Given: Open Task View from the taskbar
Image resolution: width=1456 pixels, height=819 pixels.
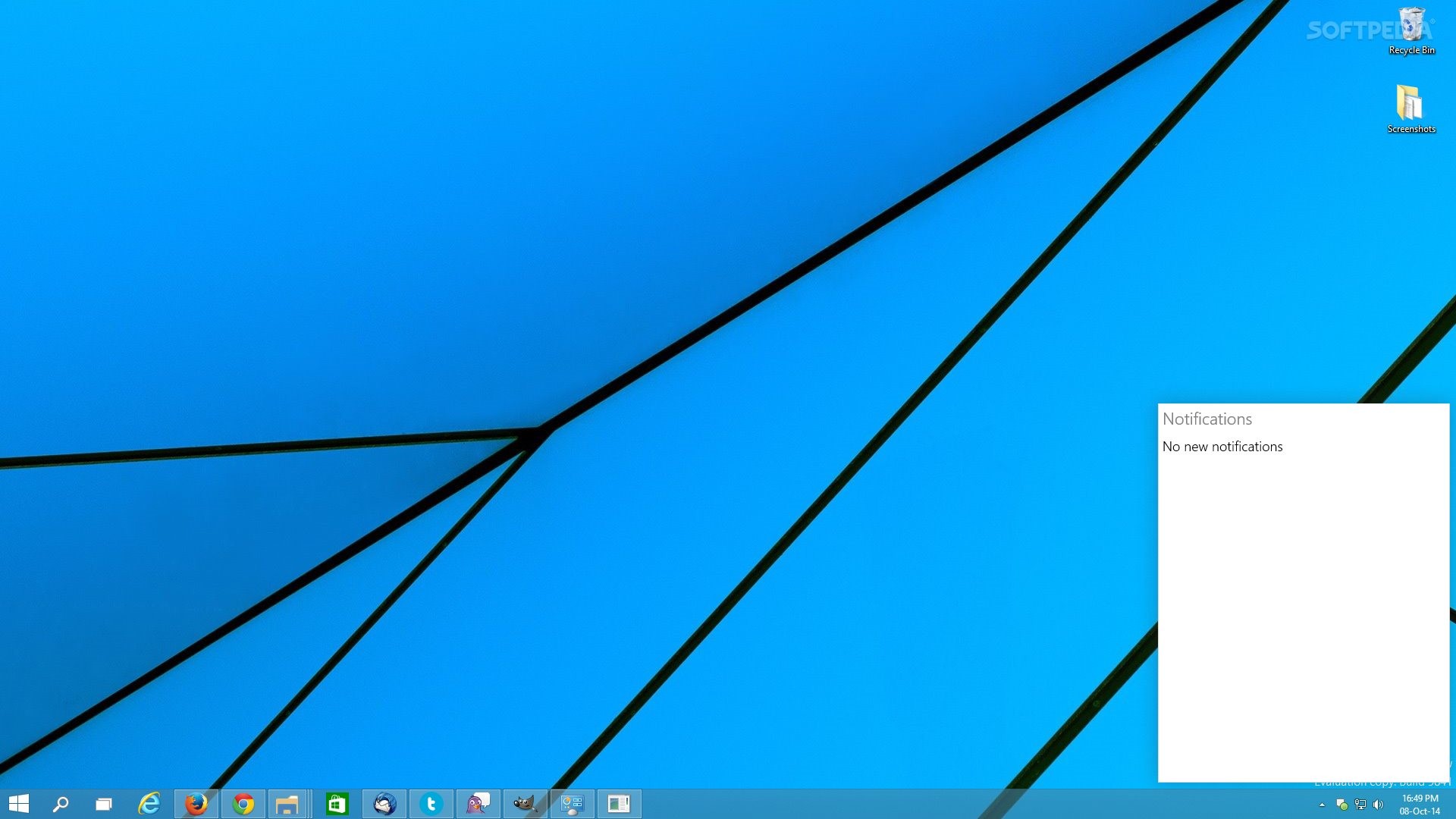Looking at the screenshot, I should click(104, 804).
